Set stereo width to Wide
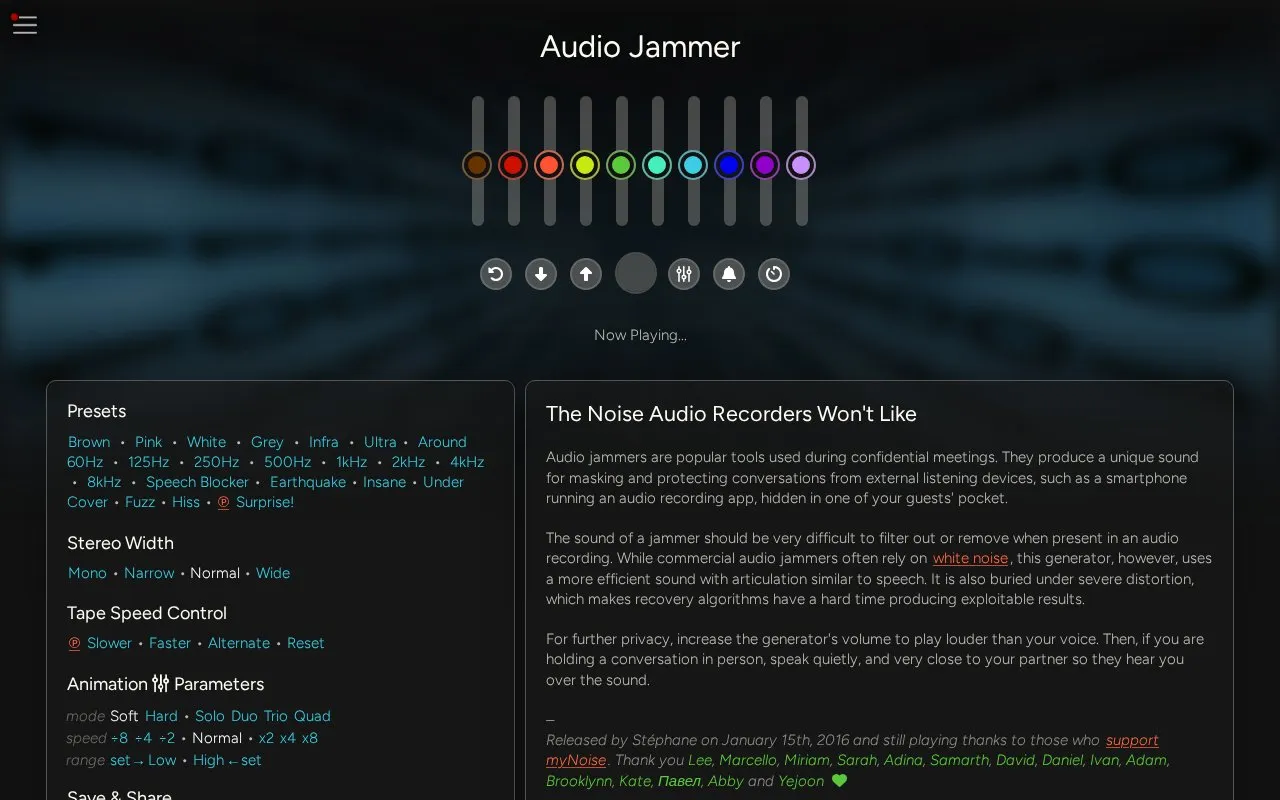Screen dimensions: 1280x800 (273, 573)
